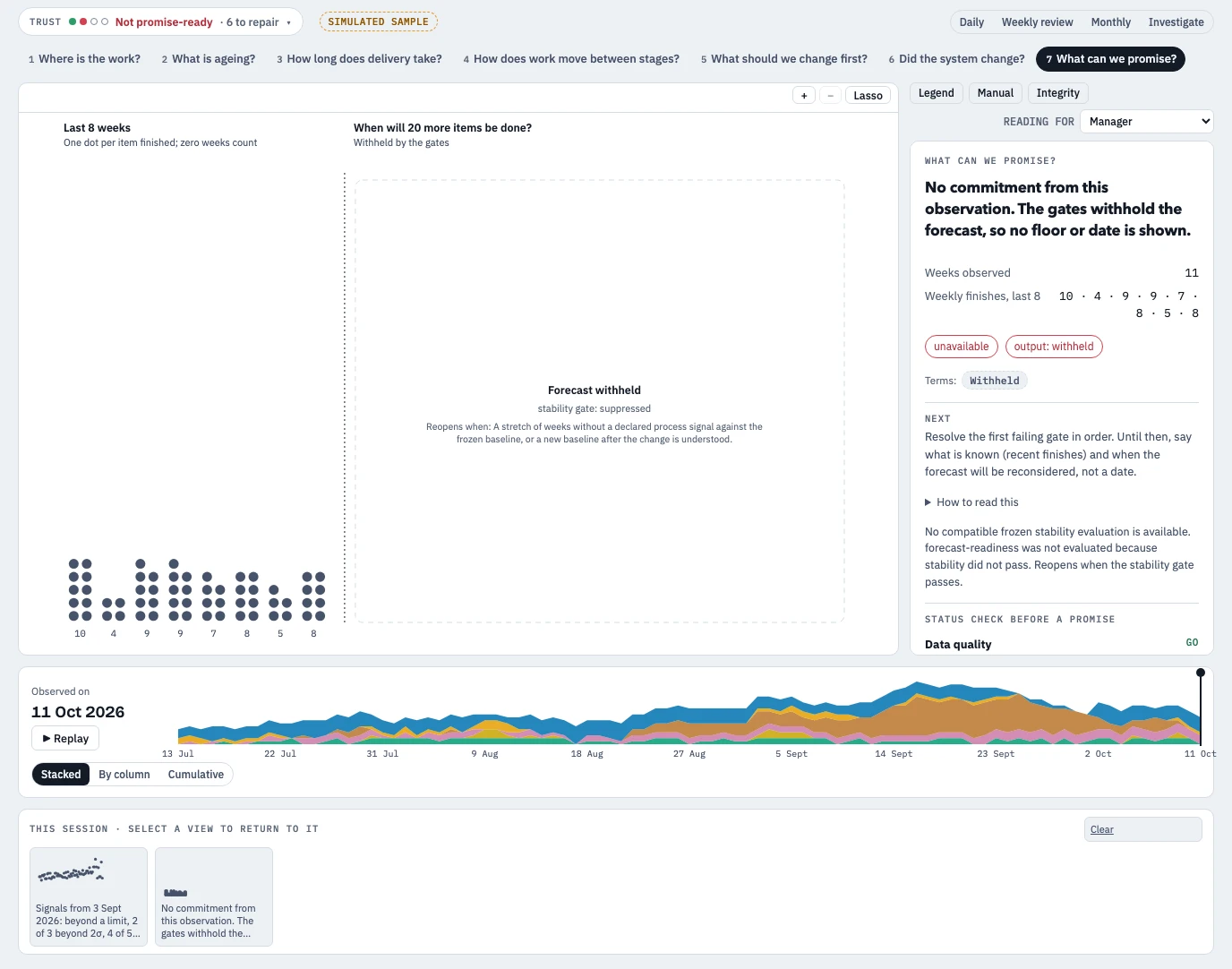The height and width of the screenshot is (969, 1232).
Task: Click the 'stability gate: suppressed' note
Action: coord(595,409)
